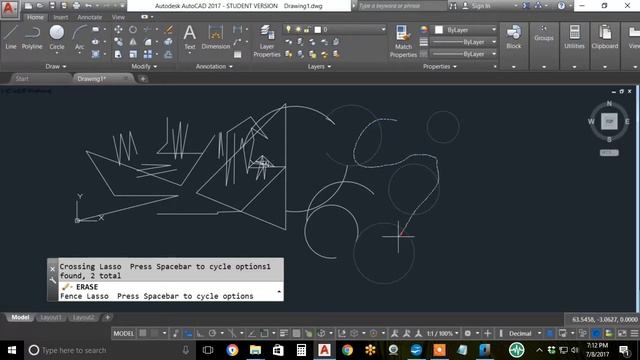Open the AutoCAD application menu button

pyautogui.click(x=9, y=9)
